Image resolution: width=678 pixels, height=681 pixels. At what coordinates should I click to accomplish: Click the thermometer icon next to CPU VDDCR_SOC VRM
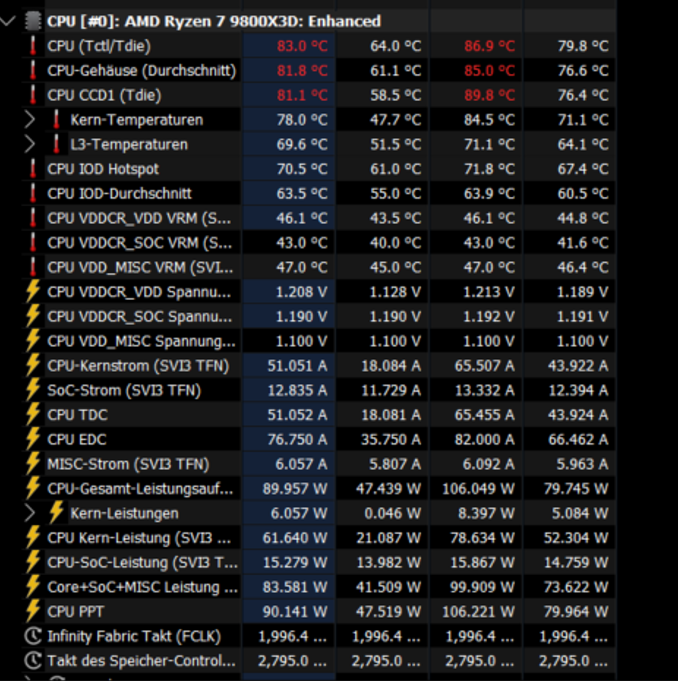[x=33, y=242]
